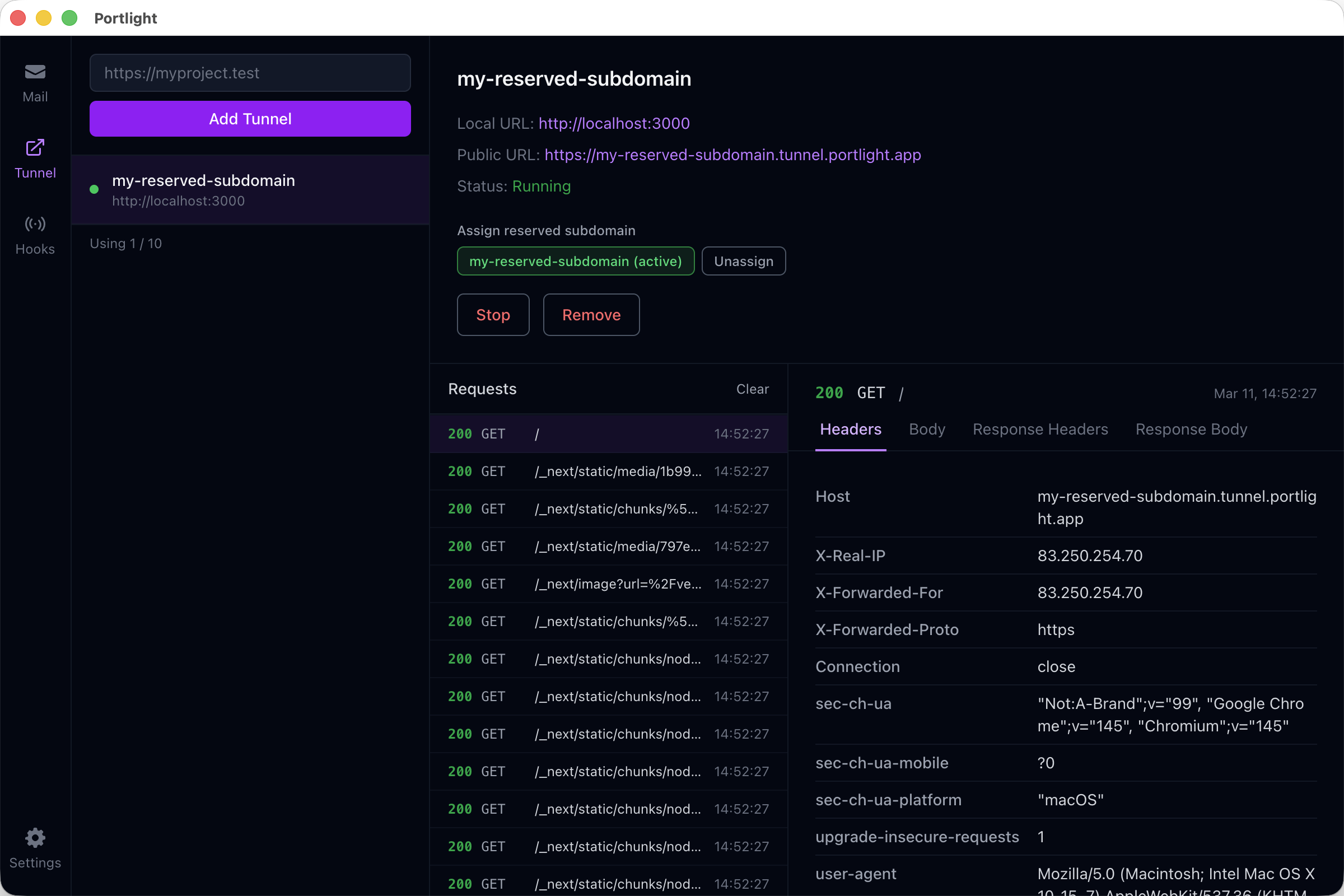Switch to the Response Body tab
This screenshot has width=1344, height=896.
pyautogui.click(x=1191, y=429)
